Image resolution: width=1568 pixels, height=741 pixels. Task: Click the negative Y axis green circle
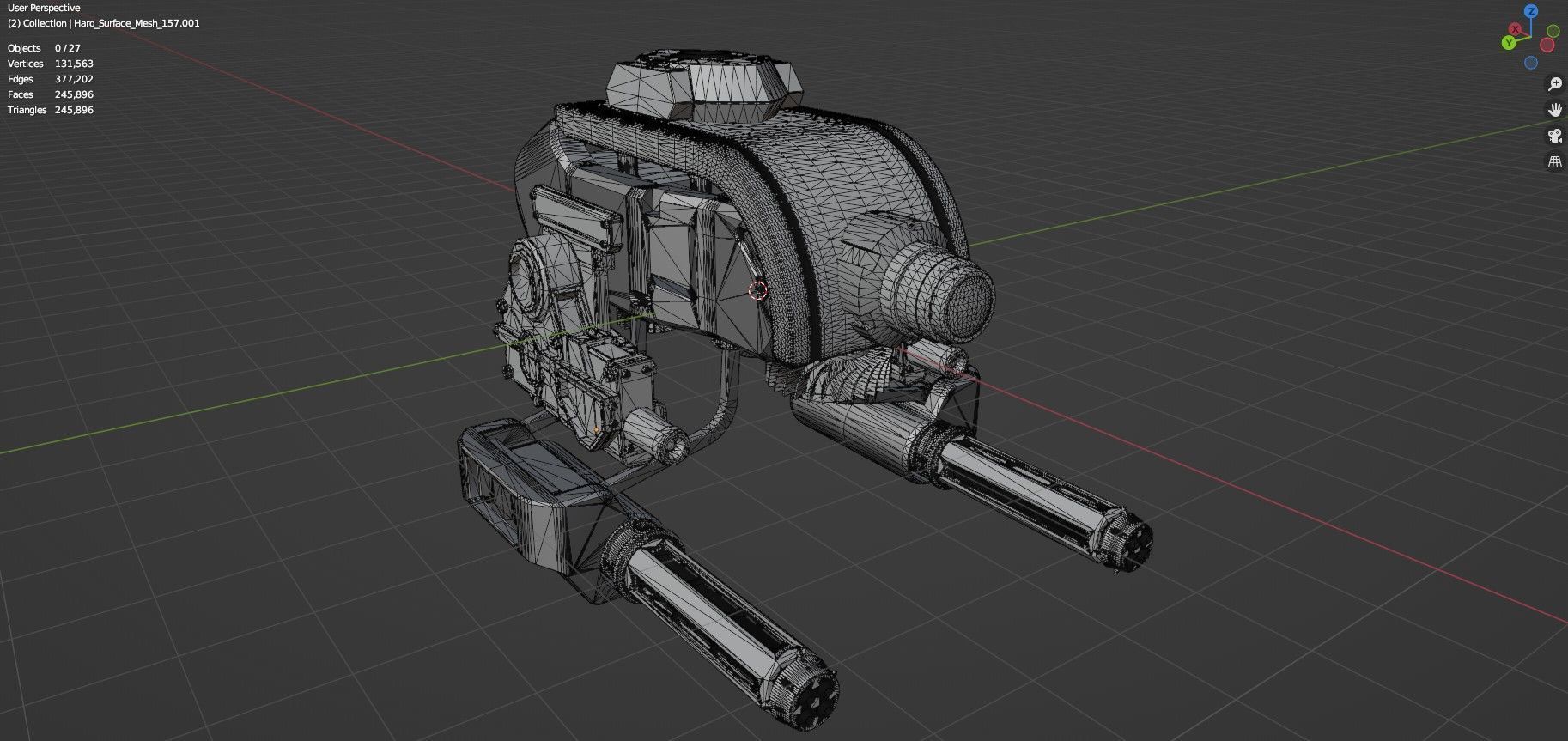click(x=1553, y=31)
